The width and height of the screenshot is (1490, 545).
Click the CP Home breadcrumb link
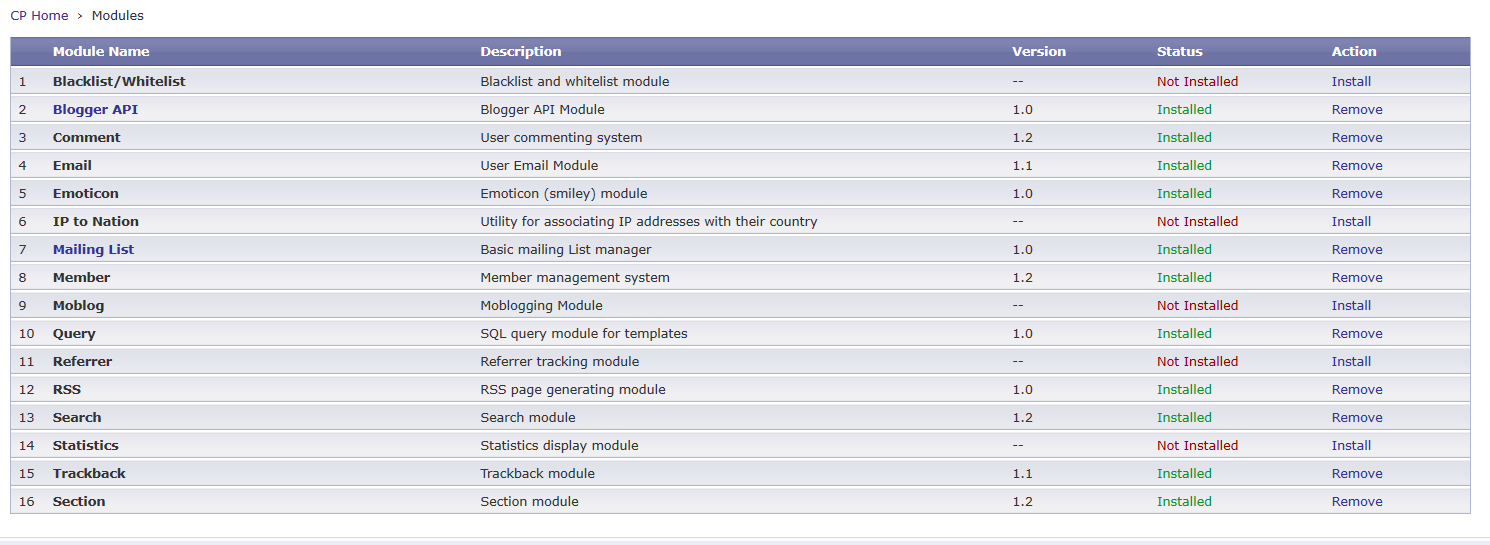(39, 15)
